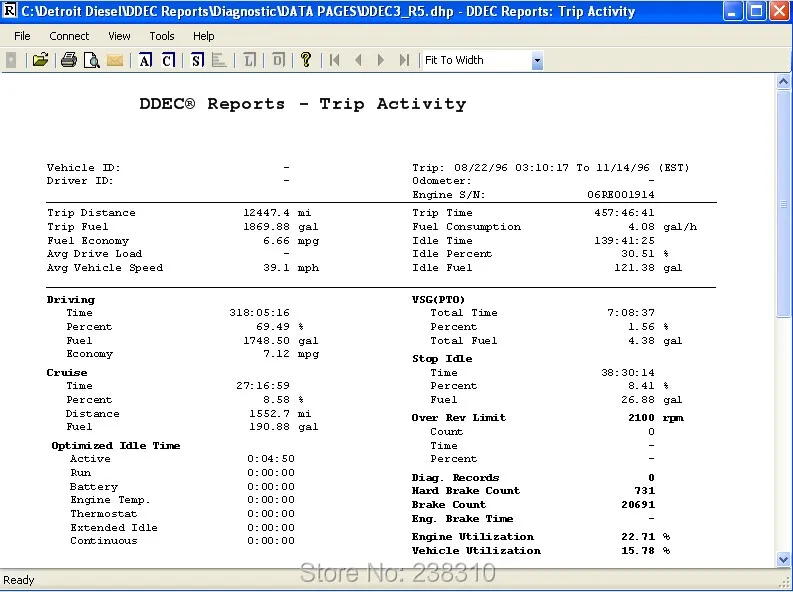Screen dimensions: 793x592
Task: Click the Active value '0:04:50'
Action: (271, 459)
